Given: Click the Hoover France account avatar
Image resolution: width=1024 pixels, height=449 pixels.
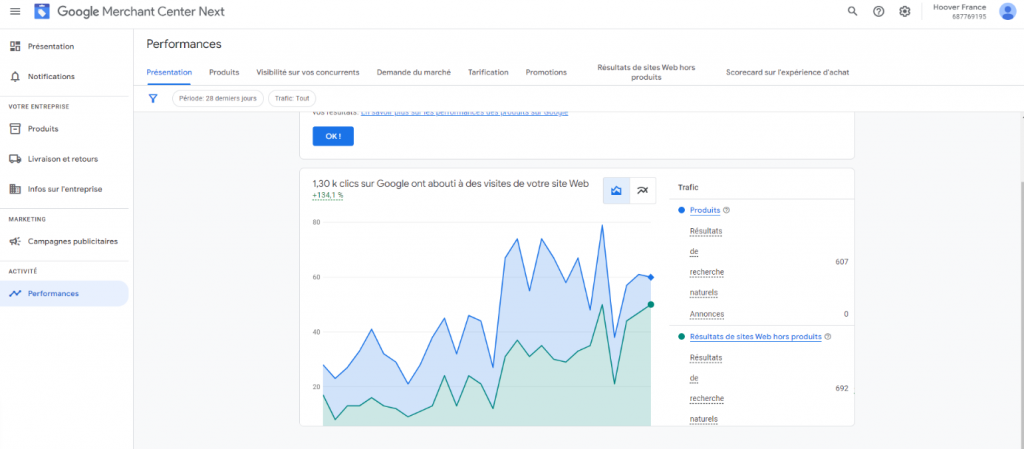Looking at the screenshot, I should click(1006, 11).
